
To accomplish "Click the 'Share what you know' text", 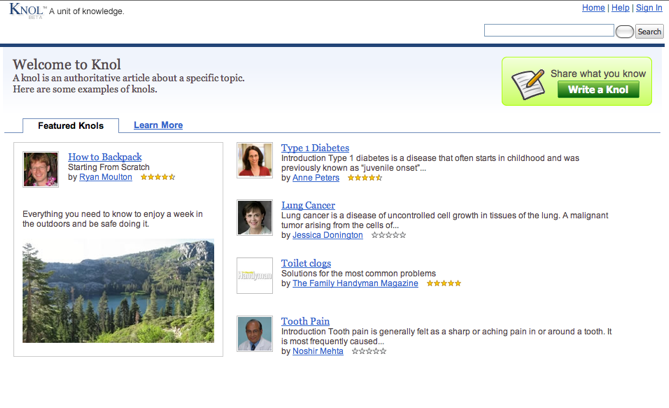I will [x=598, y=73].
